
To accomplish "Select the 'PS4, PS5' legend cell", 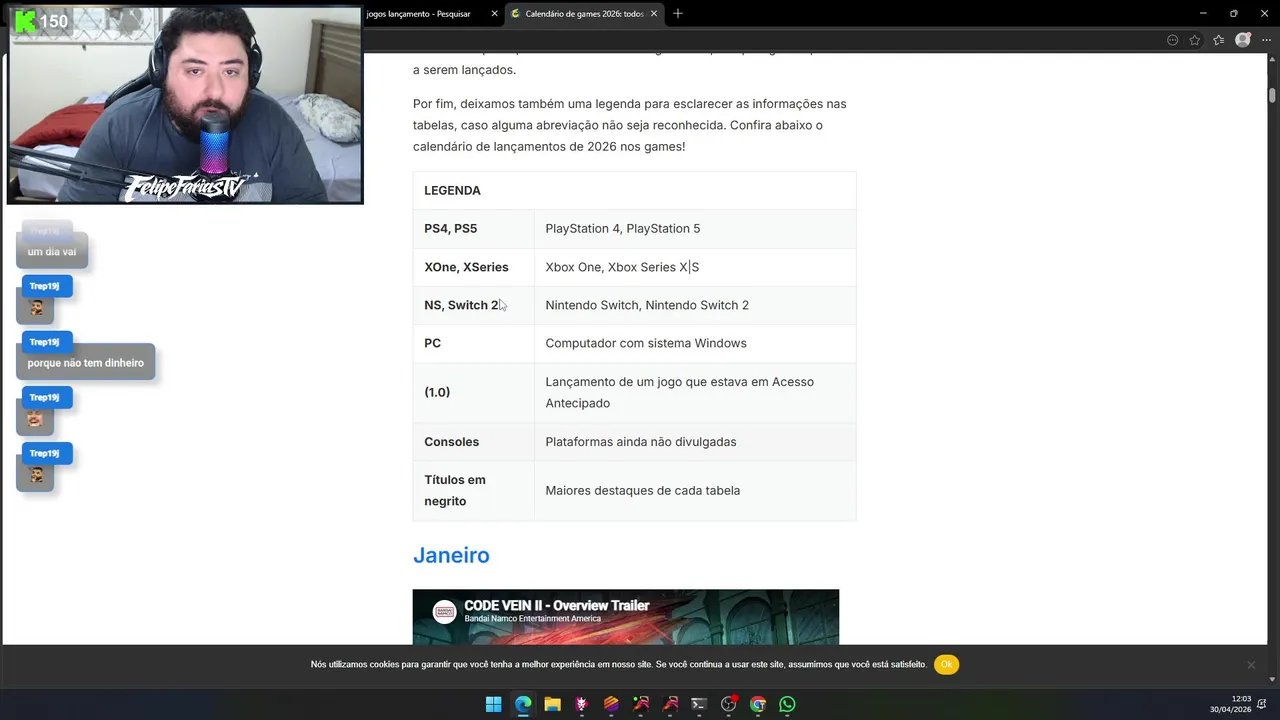I will click(x=473, y=228).
